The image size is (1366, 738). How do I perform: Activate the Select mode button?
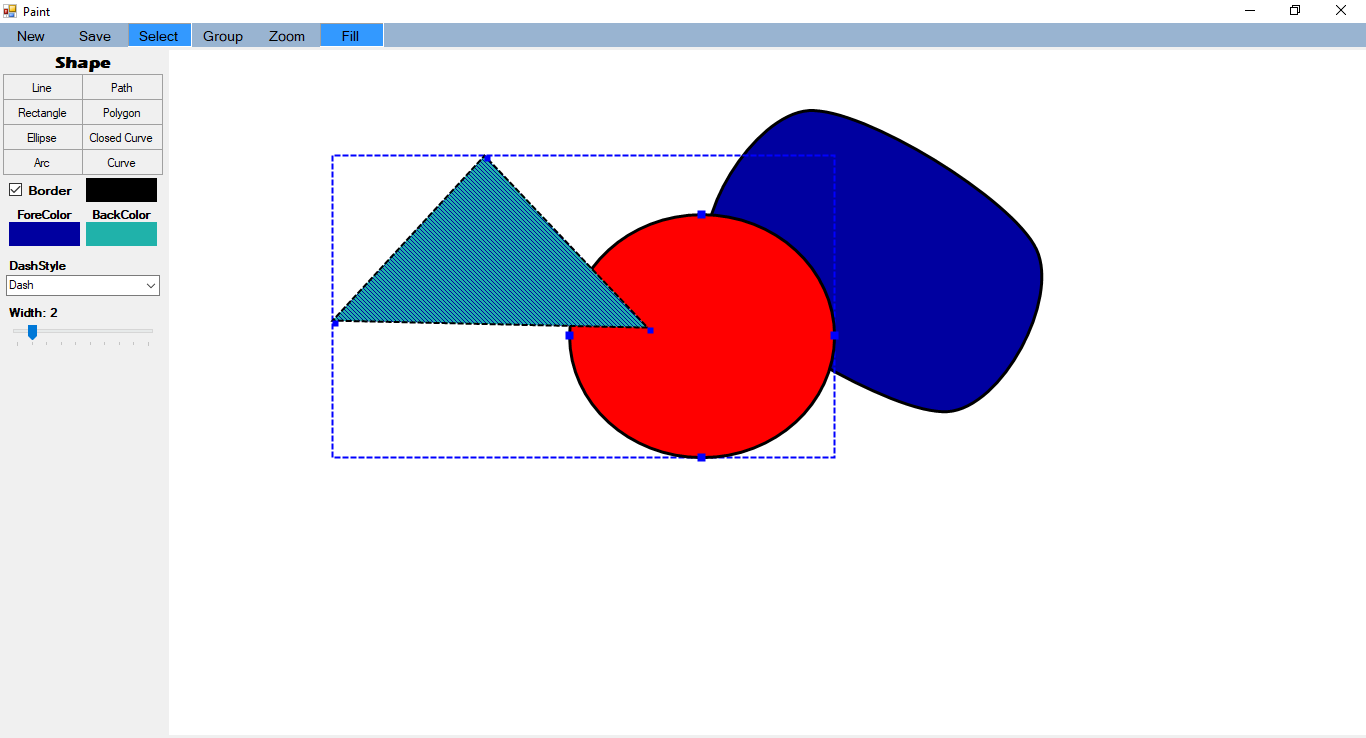tap(159, 36)
